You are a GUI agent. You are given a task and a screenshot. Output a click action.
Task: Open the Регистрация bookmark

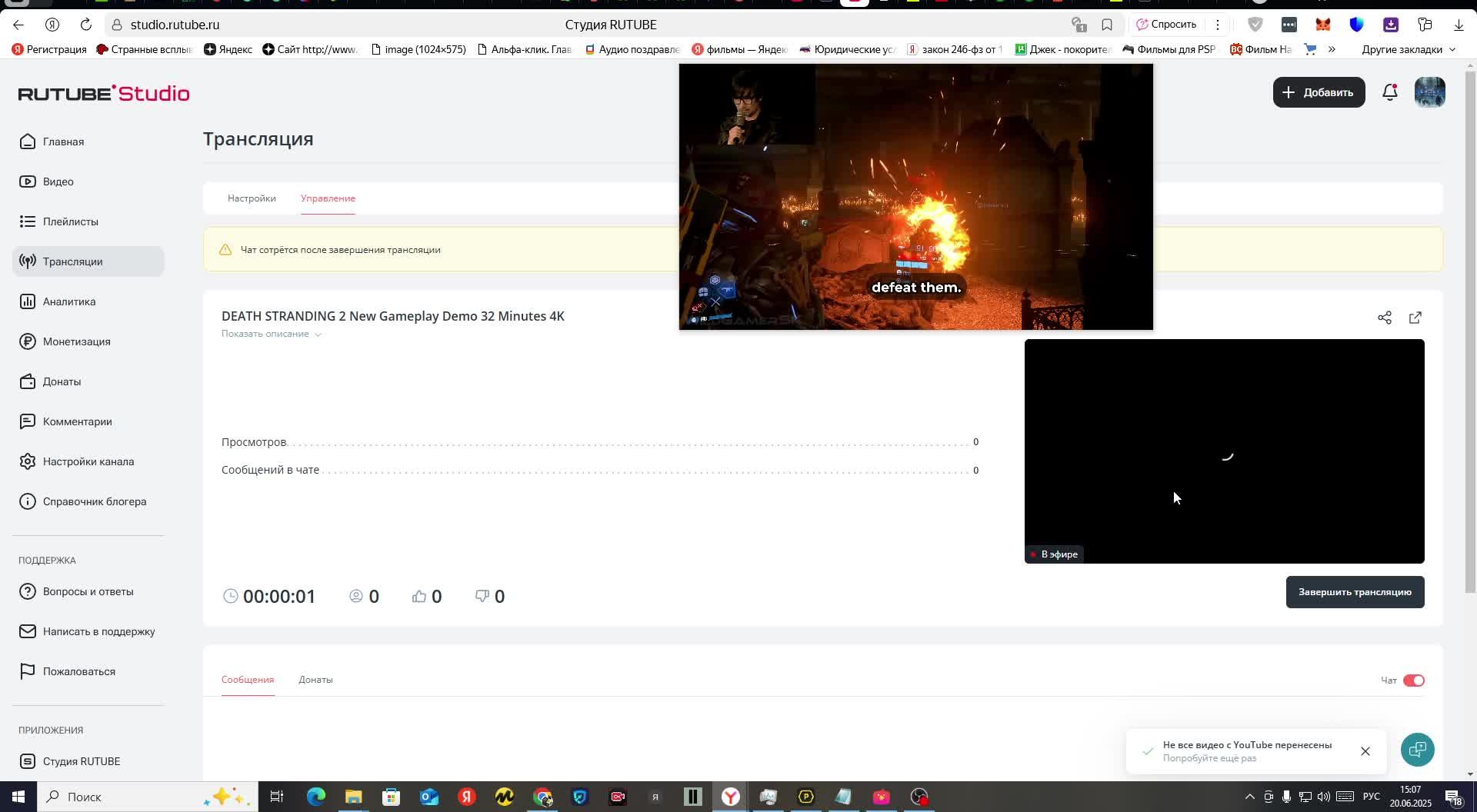pos(49,49)
